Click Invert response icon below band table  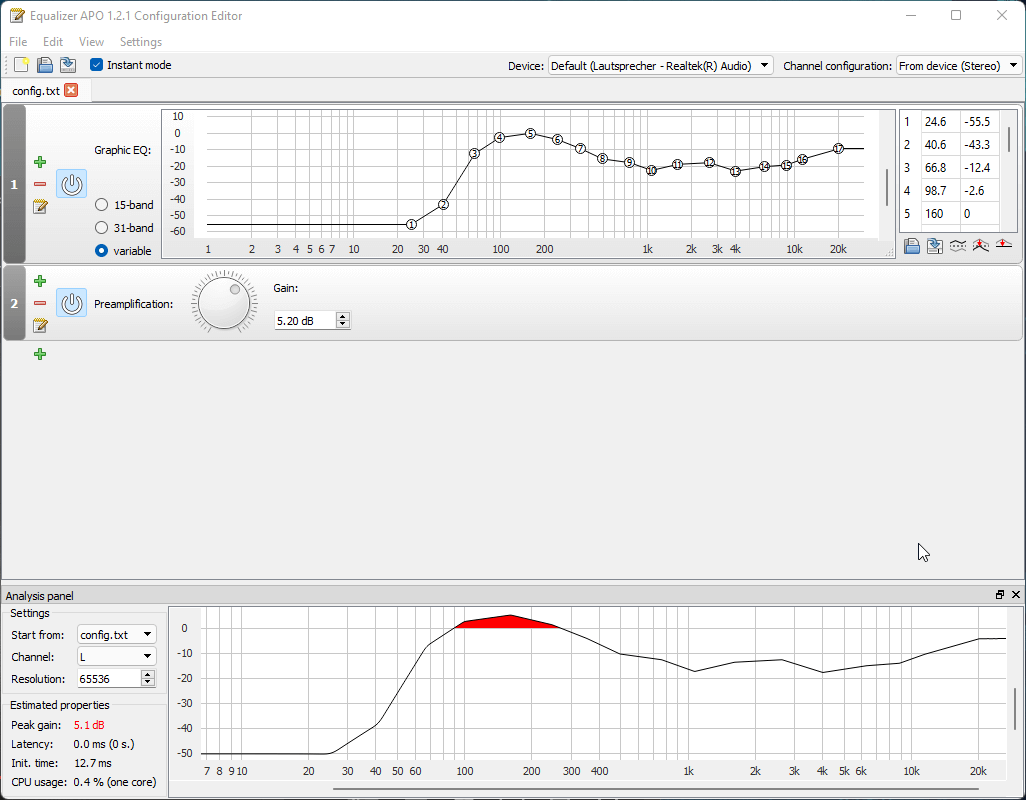(x=958, y=246)
